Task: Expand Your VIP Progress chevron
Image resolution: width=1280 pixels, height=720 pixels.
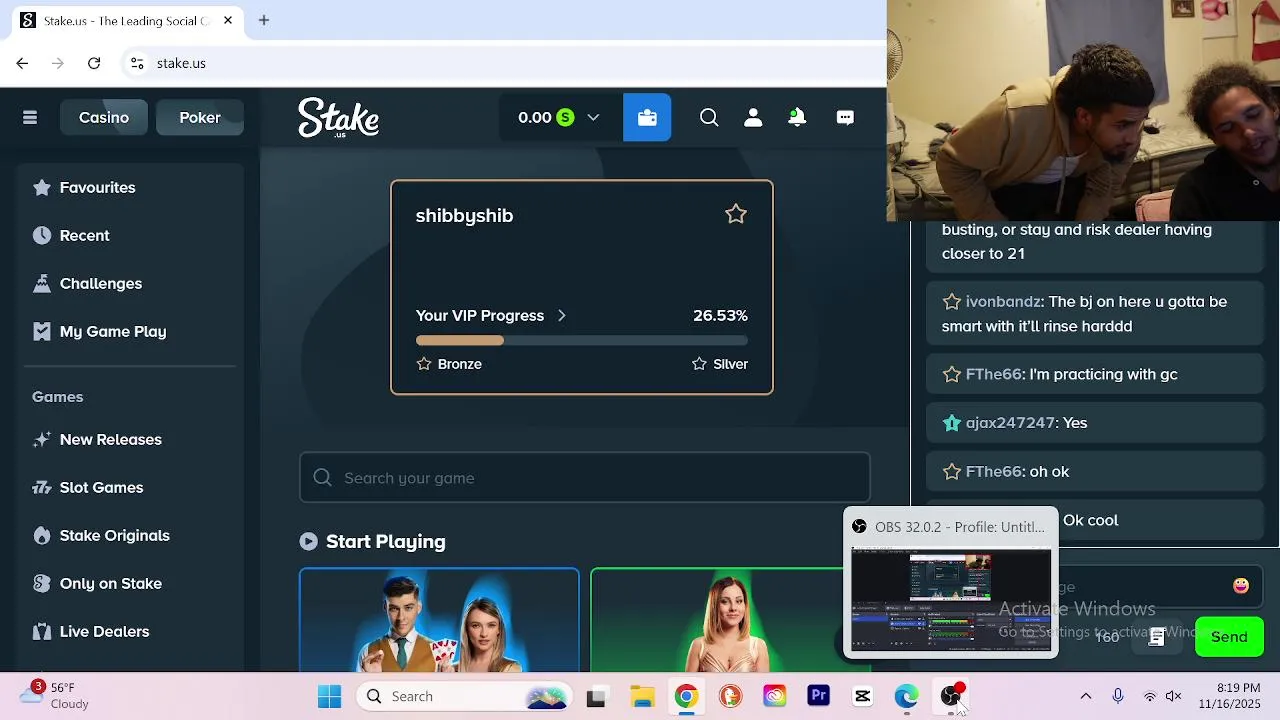Action: [562, 316]
